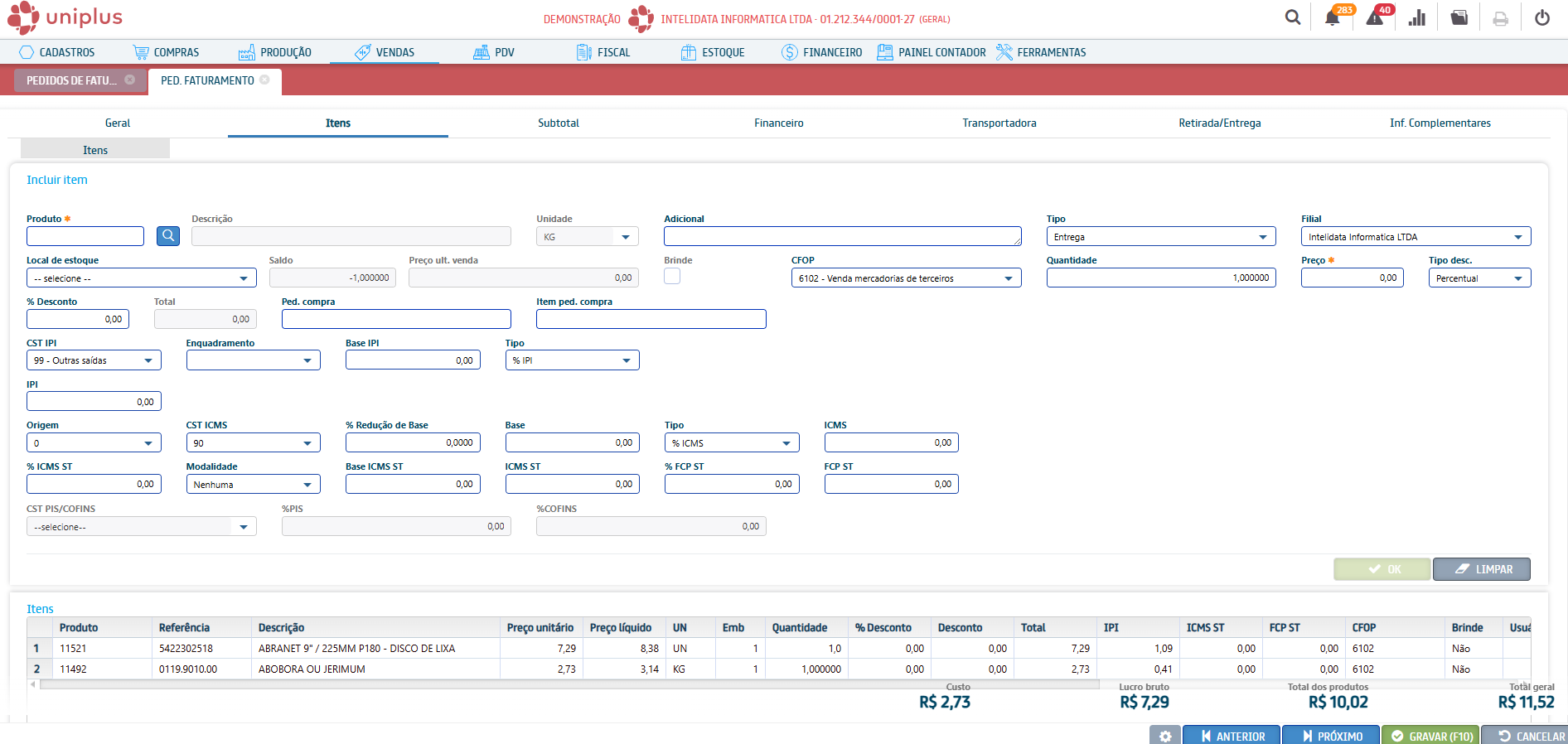Click the Quantidade input field
1568x744 pixels.
[x=1160, y=278]
